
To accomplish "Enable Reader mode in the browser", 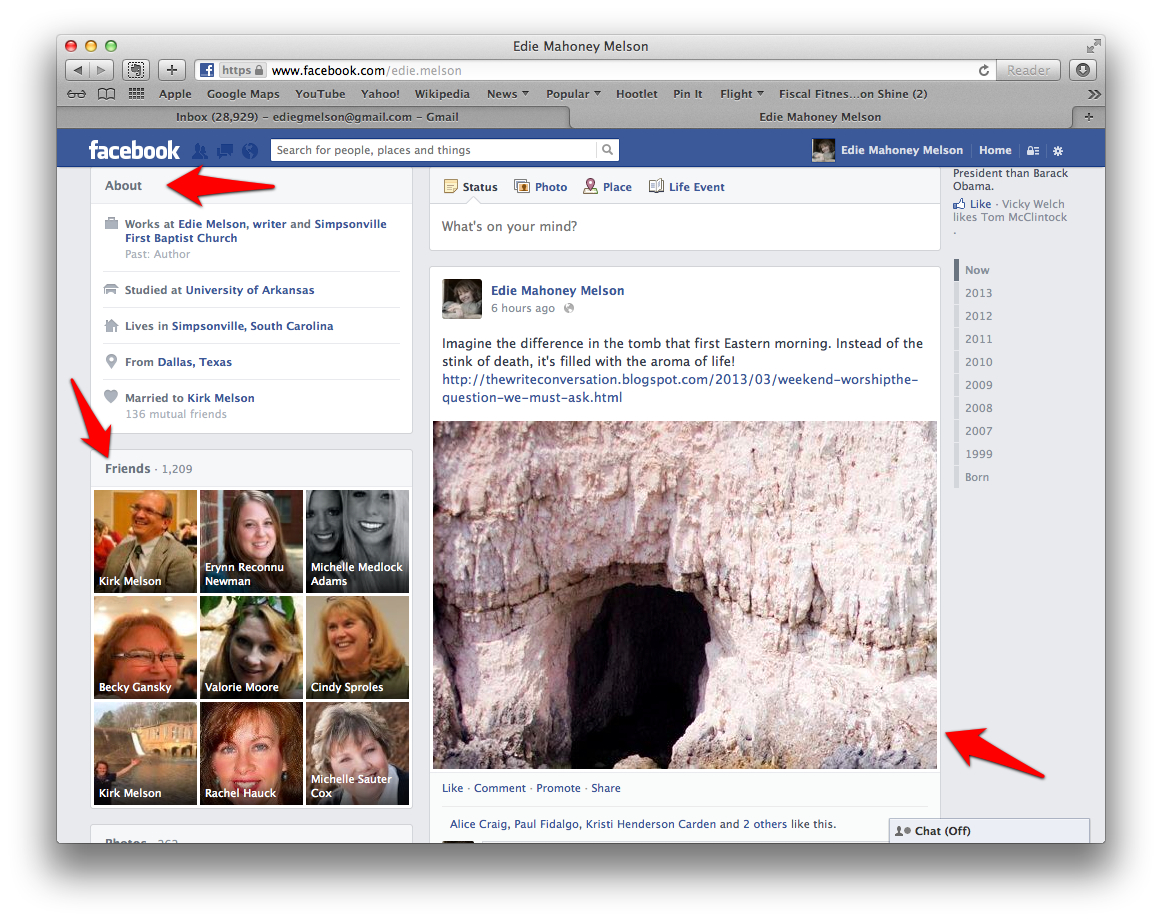I will coord(1028,70).
